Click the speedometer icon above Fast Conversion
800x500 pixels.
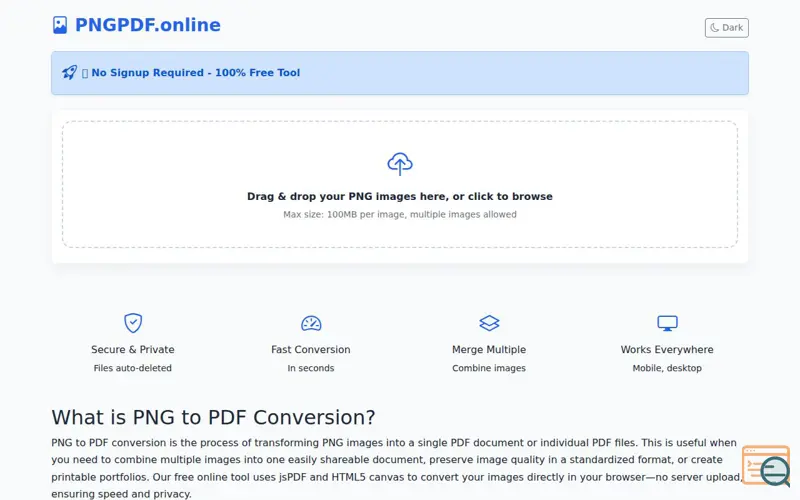coord(311,323)
